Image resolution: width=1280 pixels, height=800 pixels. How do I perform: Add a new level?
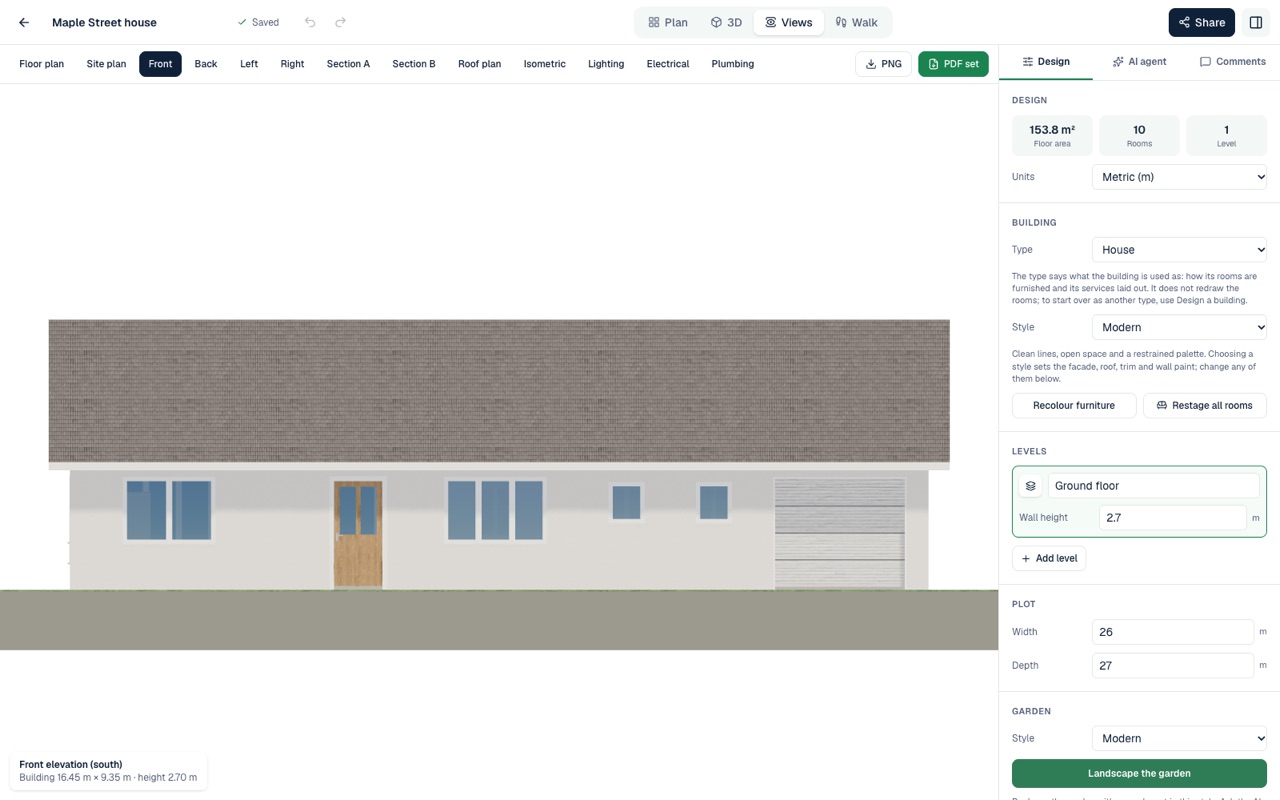tap(1049, 558)
